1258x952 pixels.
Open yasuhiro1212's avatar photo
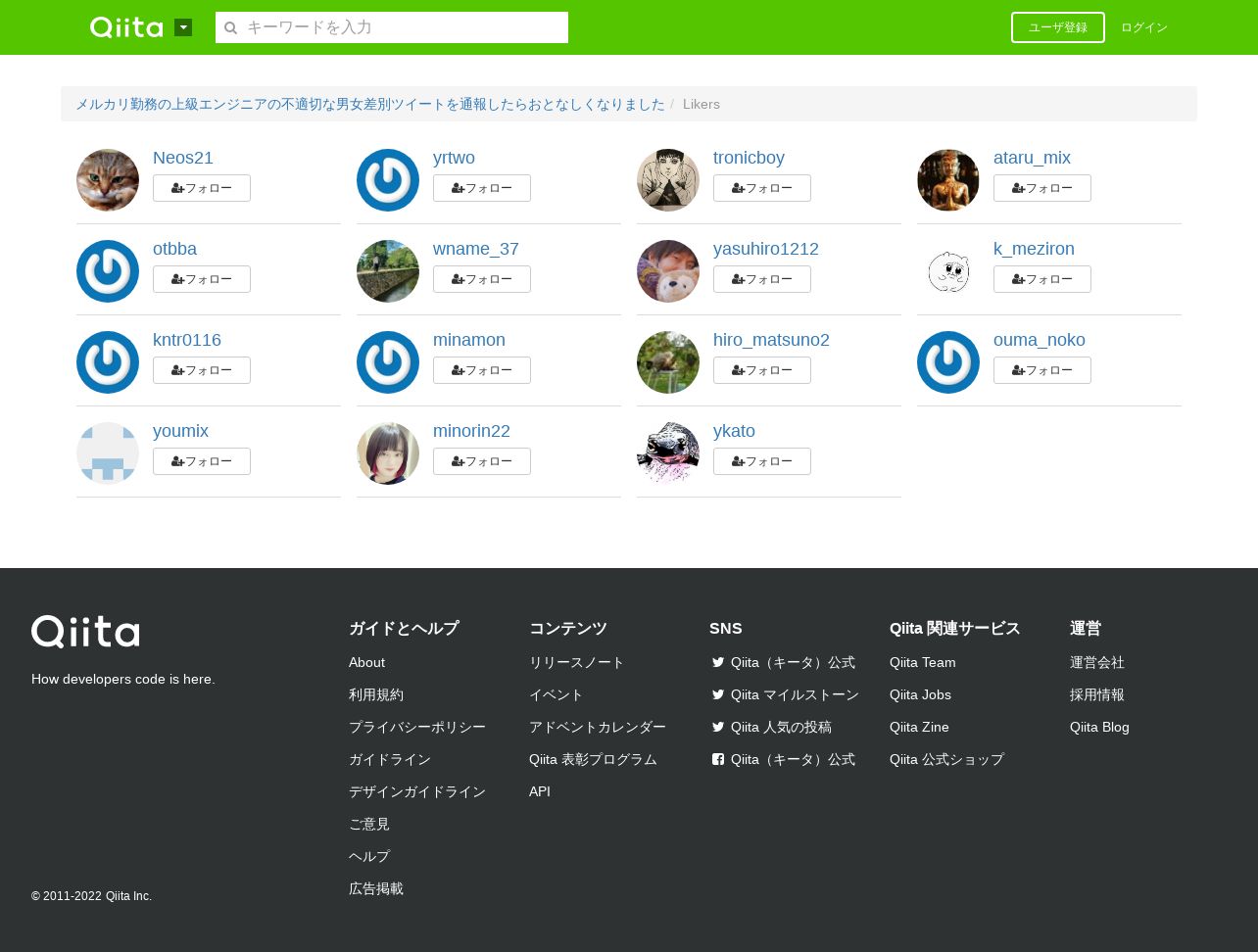[x=668, y=271]
